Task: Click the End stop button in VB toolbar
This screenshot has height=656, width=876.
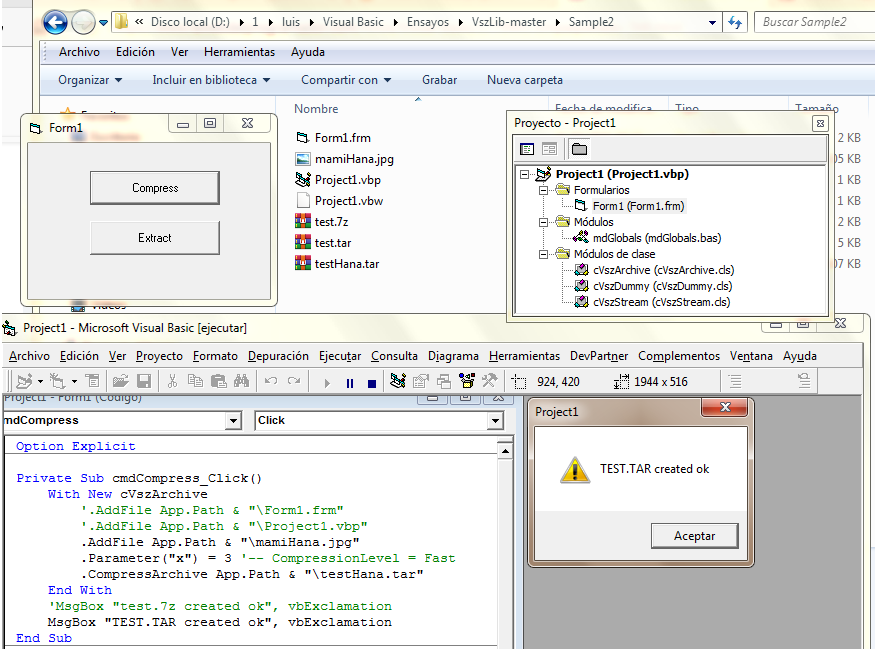Action: click(372, 383)
